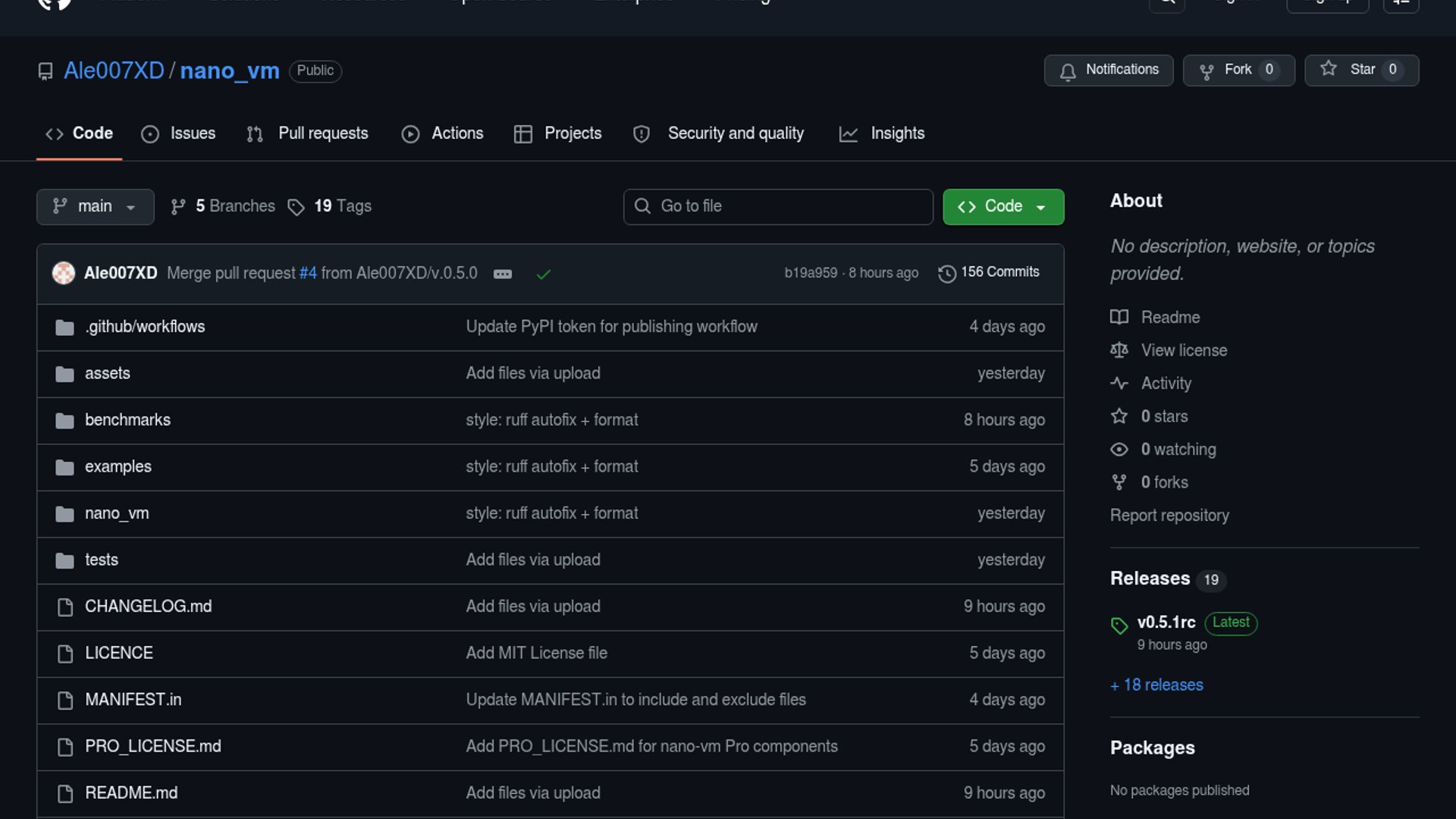Image resolution: width=1456 pixels, height=819 pixels.
Task: Click the Fork icon button
Action: (x=1207, y=71)
